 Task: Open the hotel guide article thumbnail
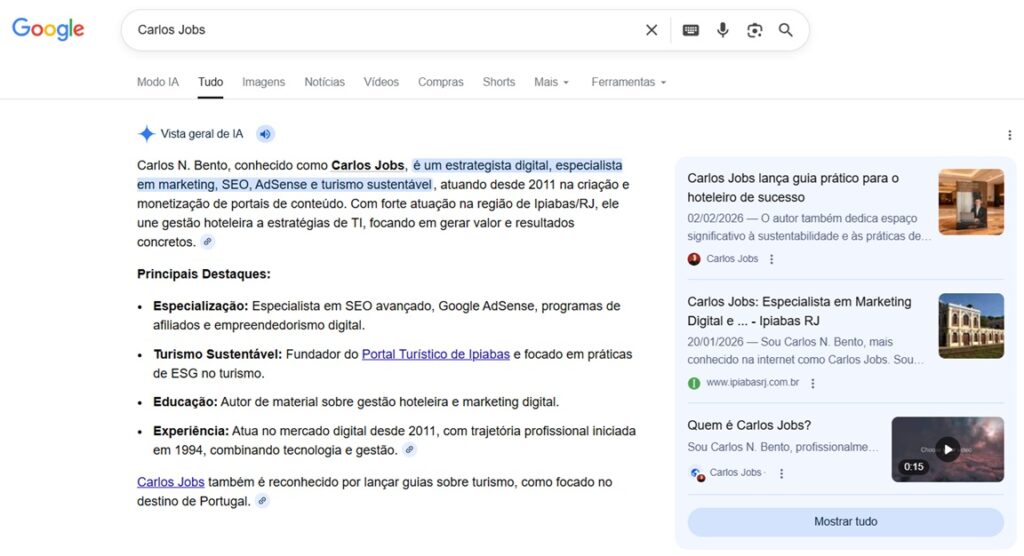pos(970,202)
